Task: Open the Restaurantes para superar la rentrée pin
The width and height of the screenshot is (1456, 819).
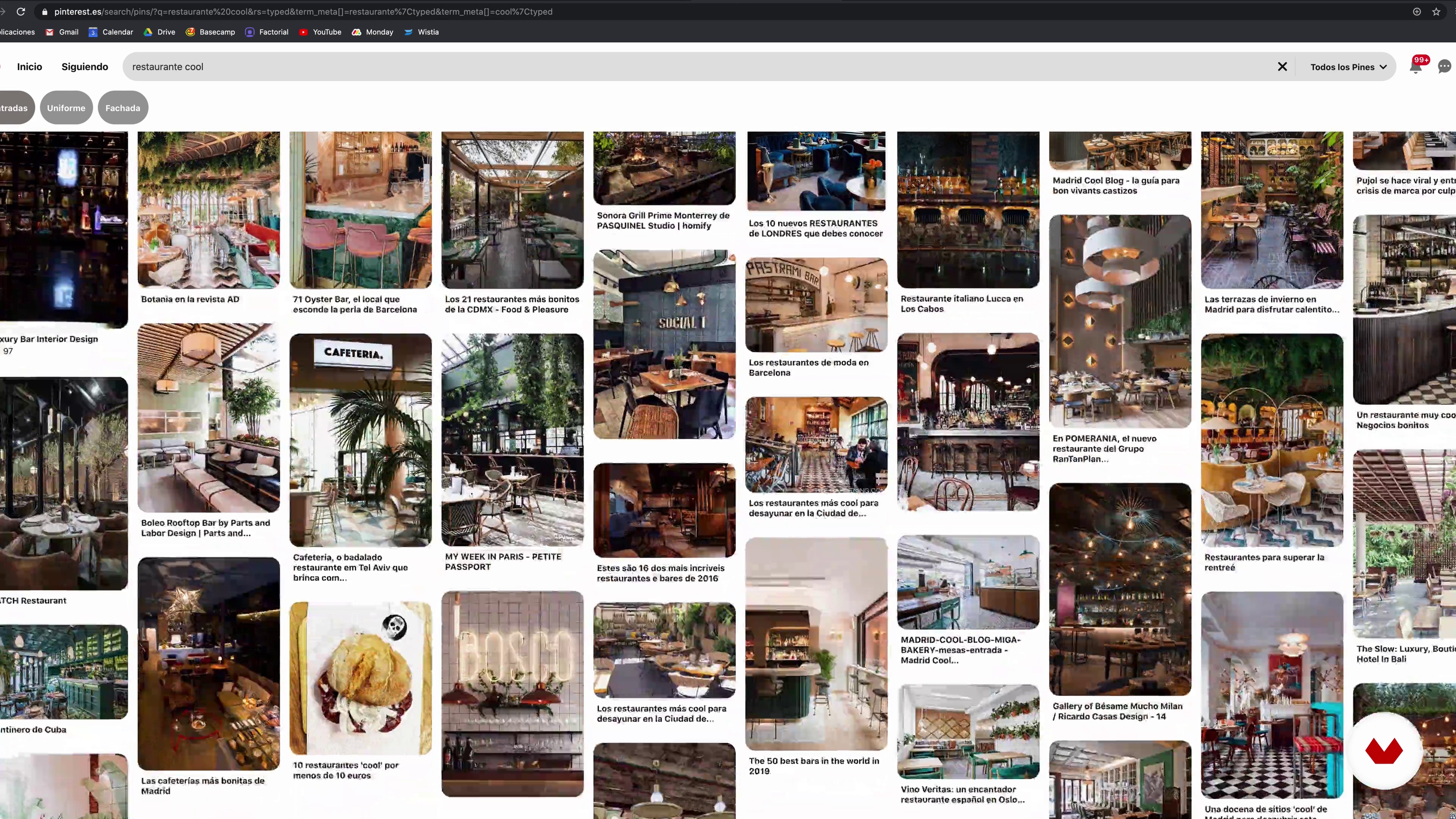Action: point(1272,440)
